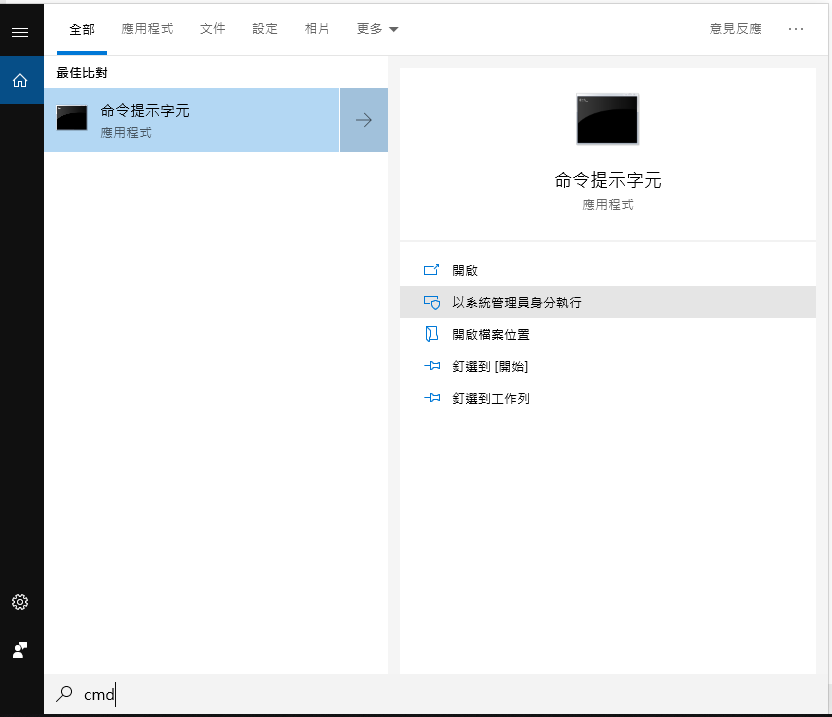Click the Home icon in sidebar

tap(20, 81)
